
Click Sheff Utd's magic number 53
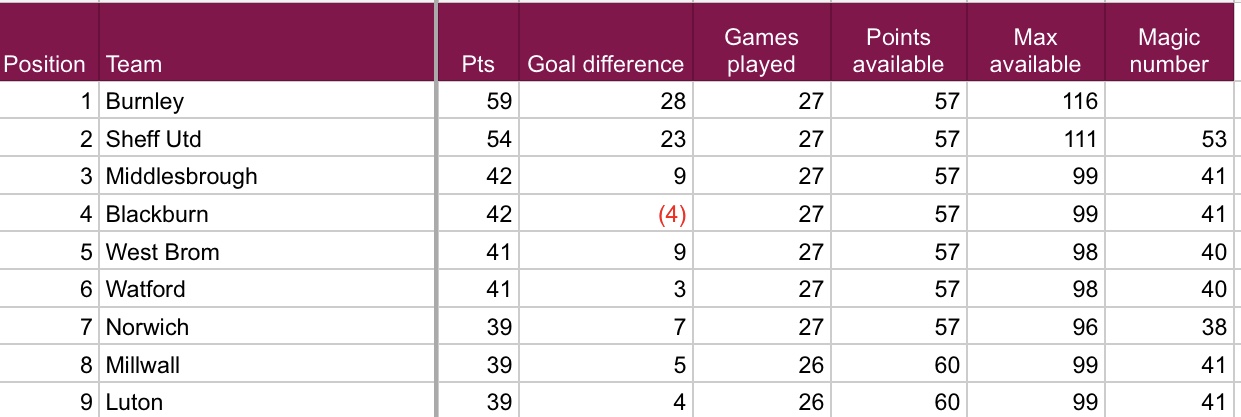click(1213, 139)
